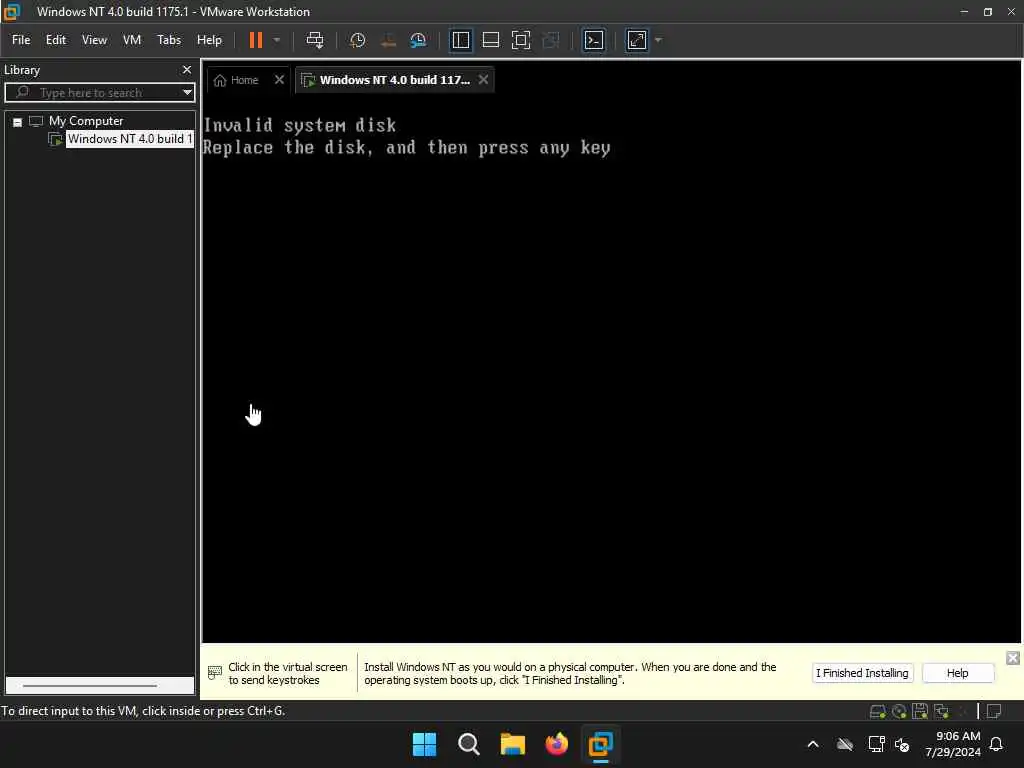This screenshot has width=1024, height=768.
Task: Click the network tray icon
Action: pyautogui.click(x=876, y=744)
